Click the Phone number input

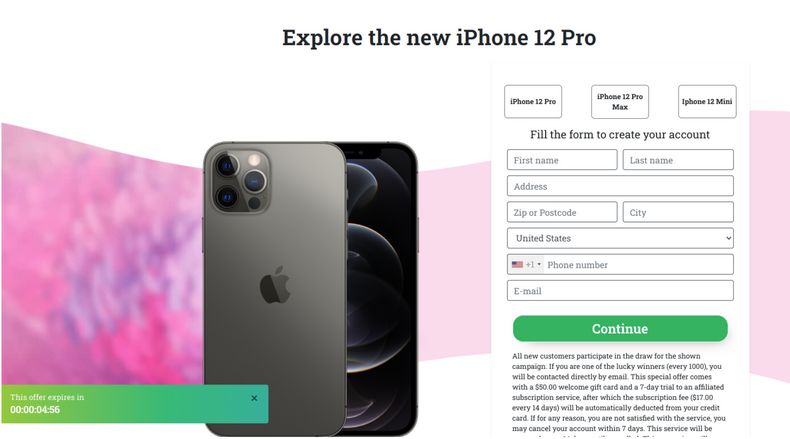coord(638,265)
